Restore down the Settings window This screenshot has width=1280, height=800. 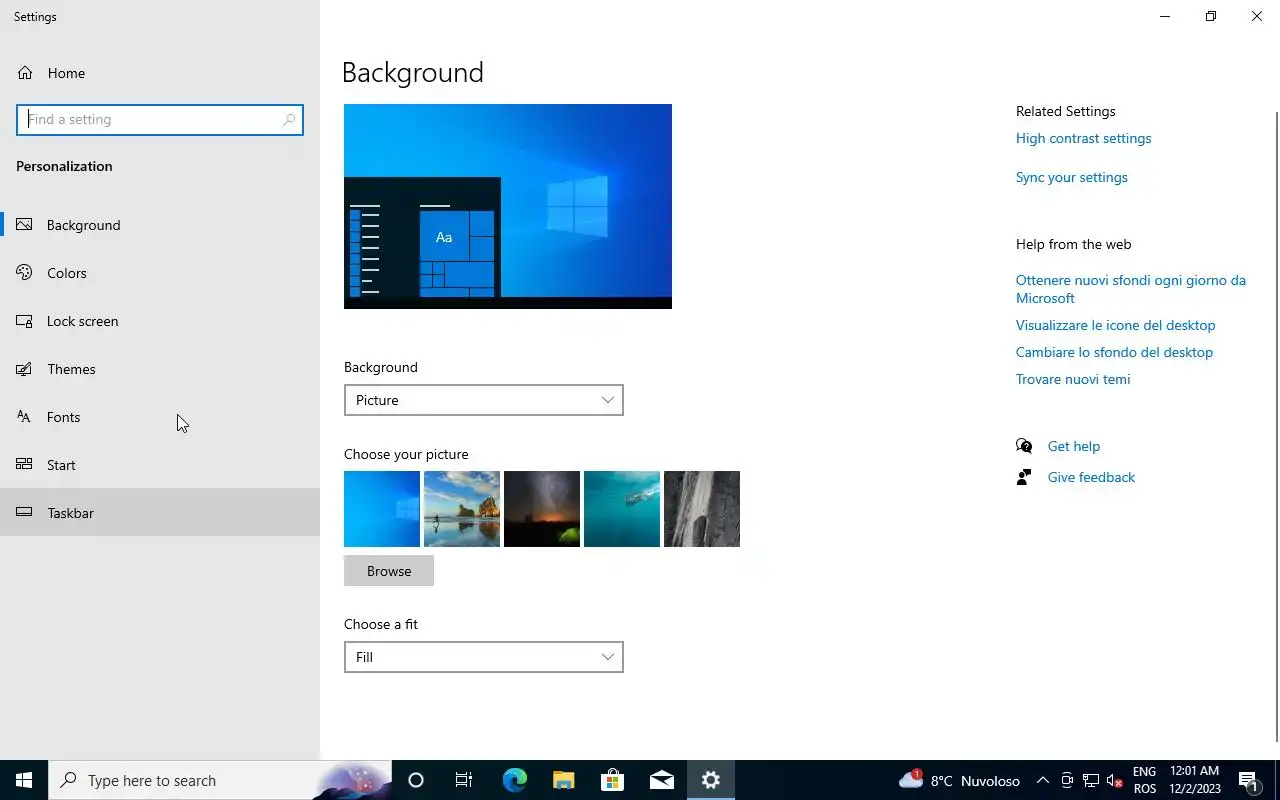click(x=1211, y=16)
